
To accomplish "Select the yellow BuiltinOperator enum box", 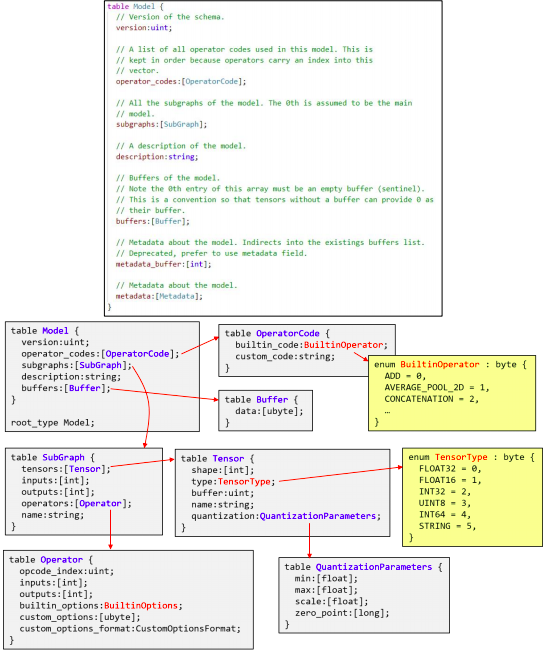I will tap(452, 393).
